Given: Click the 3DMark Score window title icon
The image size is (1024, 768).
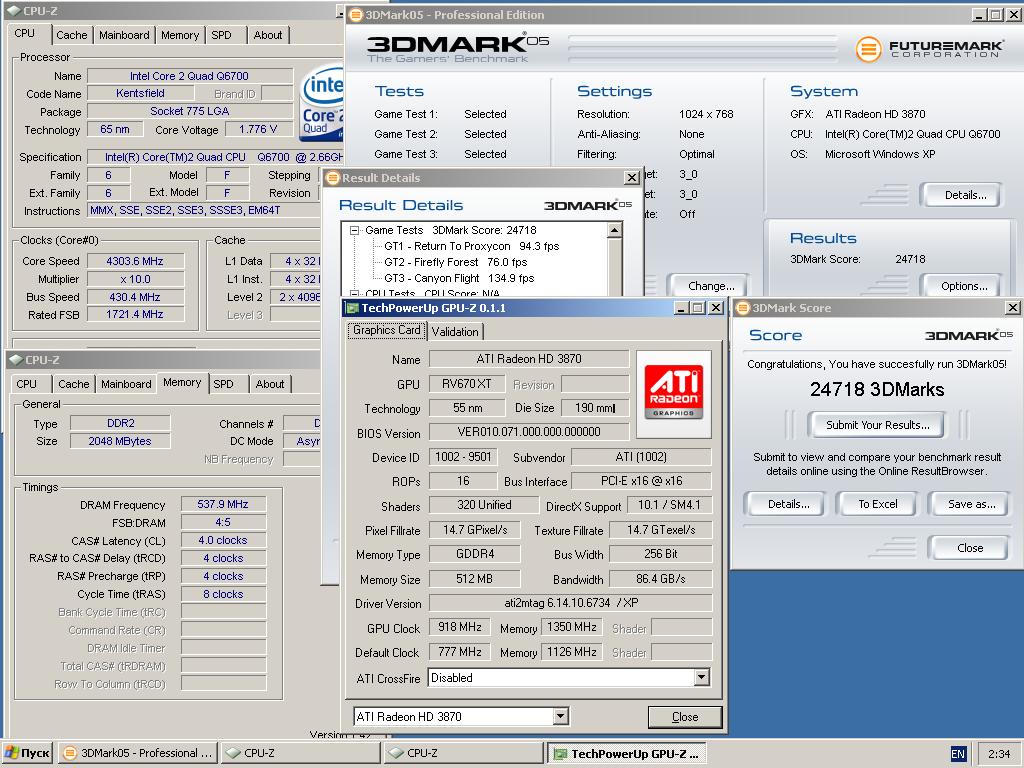Looking at the screenshot, I should coord(743,308).
